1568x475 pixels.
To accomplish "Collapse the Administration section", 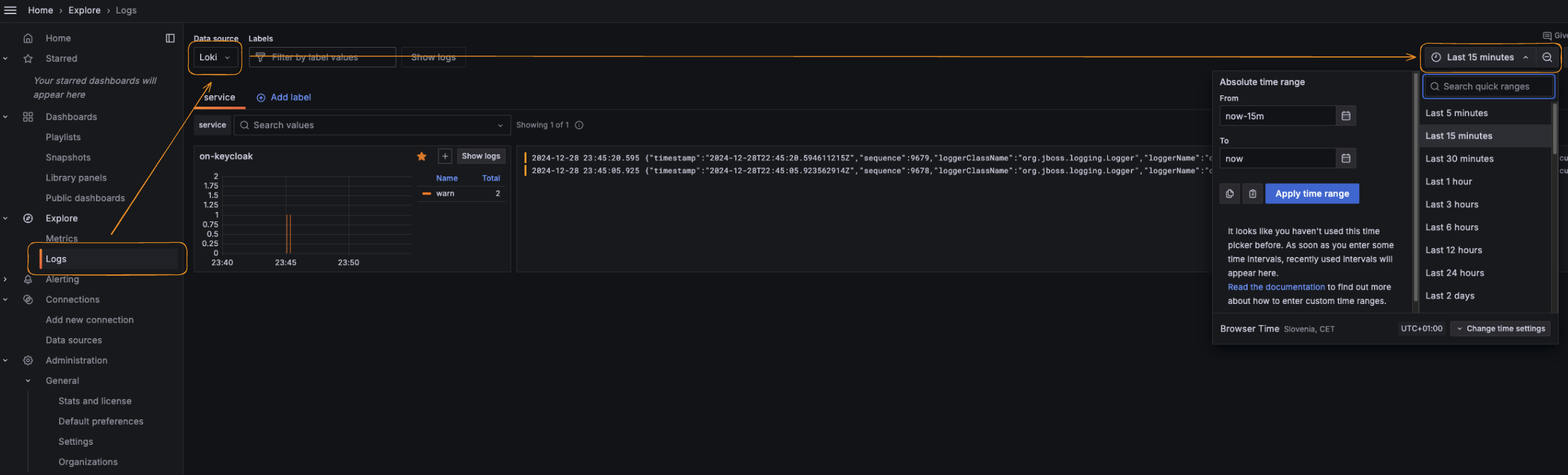I will pos(5,360).
